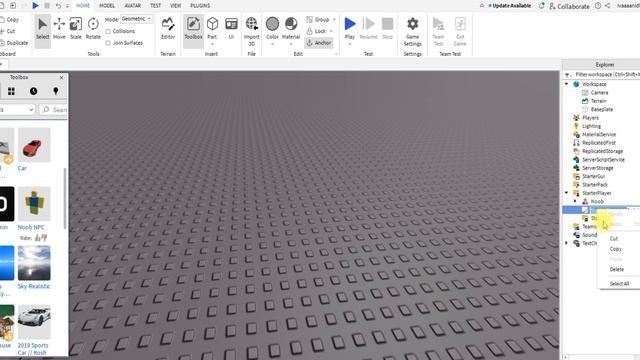Switch to the TEST ribbon tab
The height and width of the screenshot is (360, 640).
(x=156, y=6)
